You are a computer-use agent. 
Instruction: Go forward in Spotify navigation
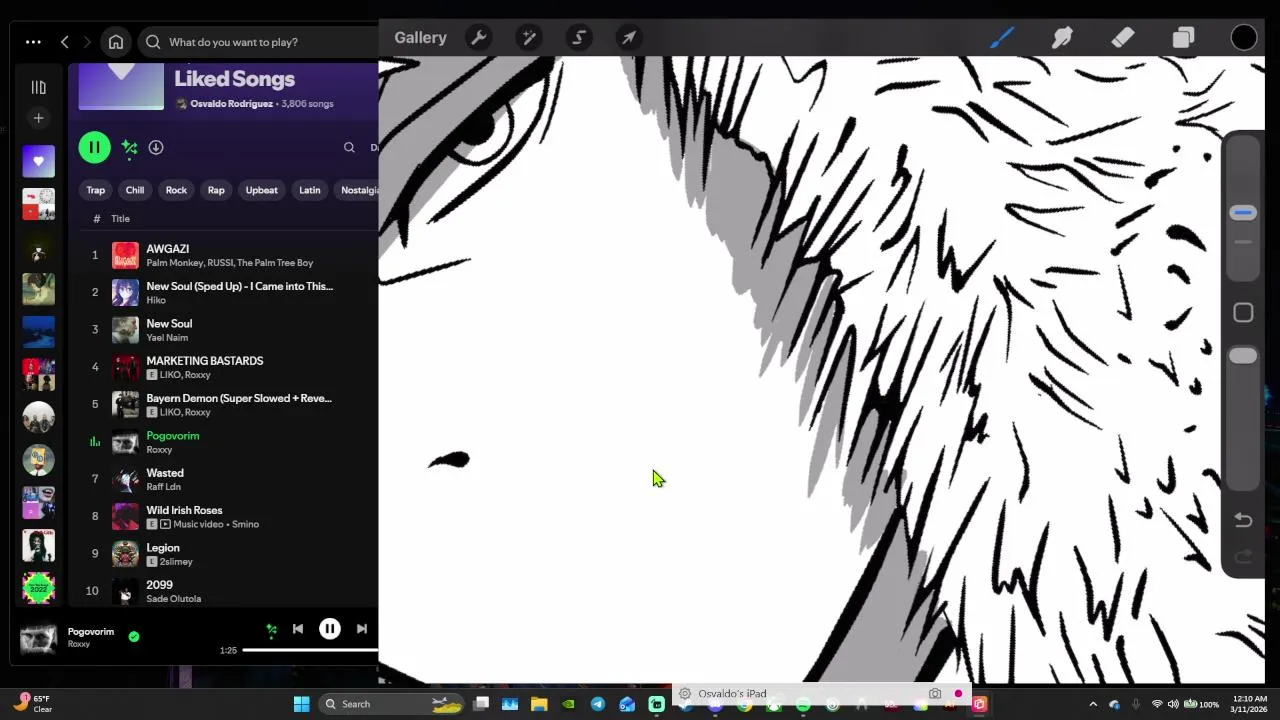coord(87,42)
